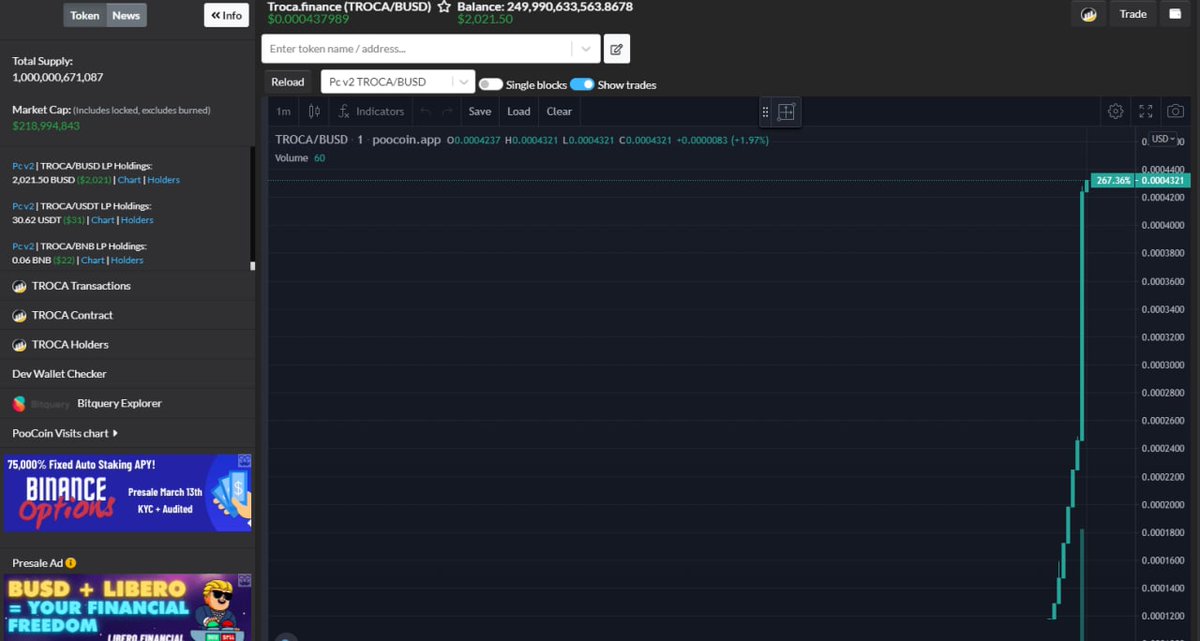Click the Presale Ad info icon
The image size is (1200, 641).
(71, 563)
